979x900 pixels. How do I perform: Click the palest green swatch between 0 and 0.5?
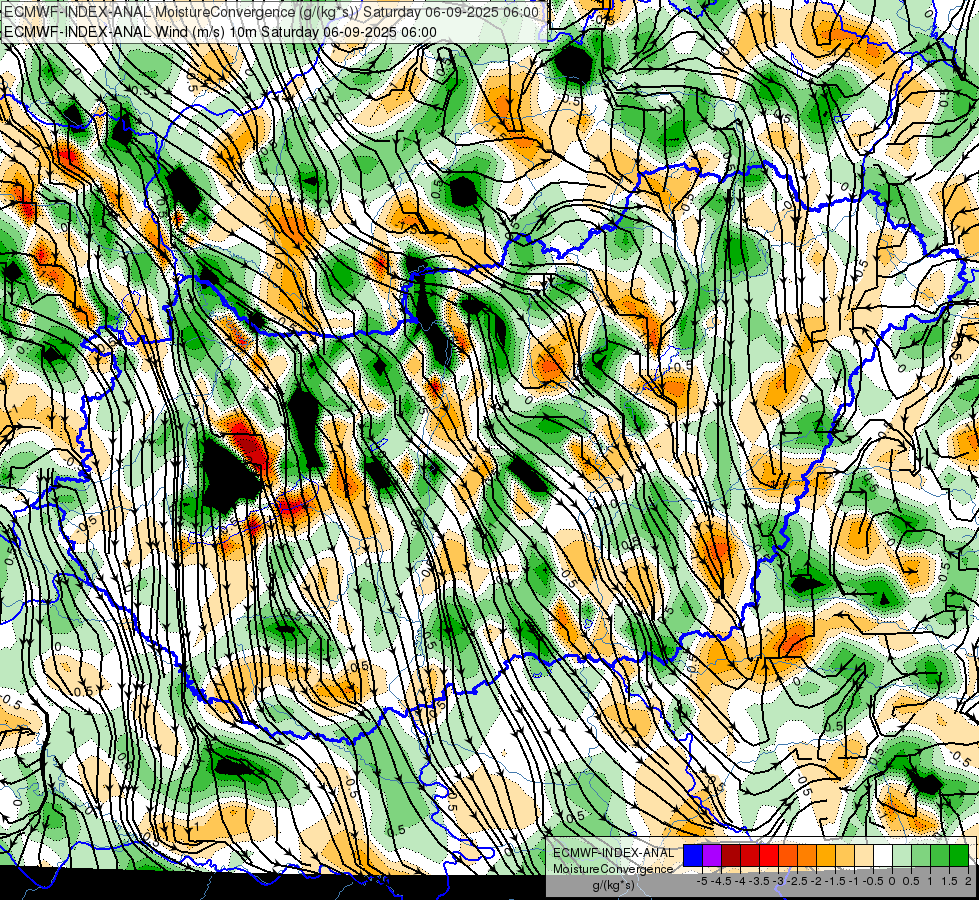pos(902,856)
